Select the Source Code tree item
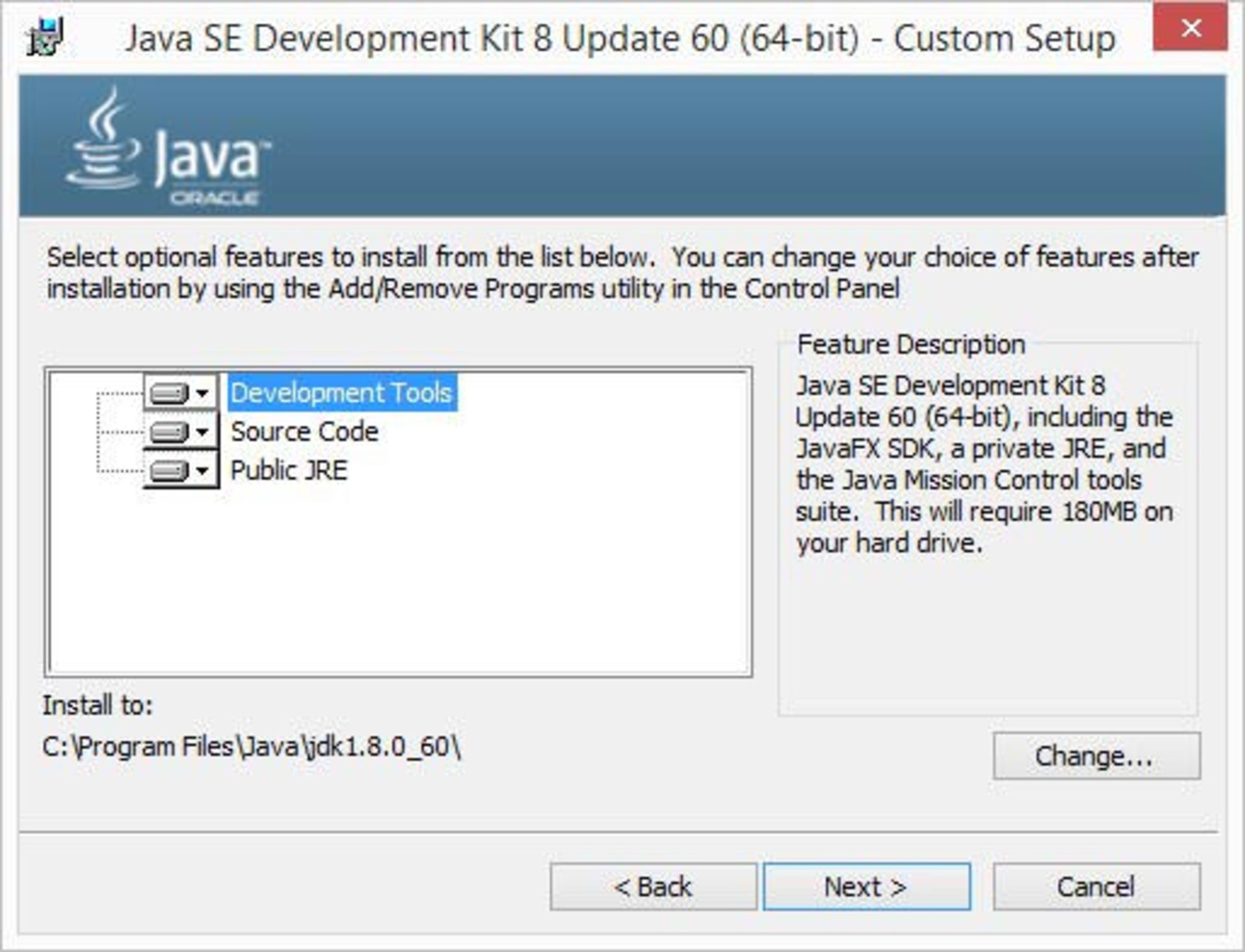The width and height of the screenshot is (1245, 952). click(305, 431)
